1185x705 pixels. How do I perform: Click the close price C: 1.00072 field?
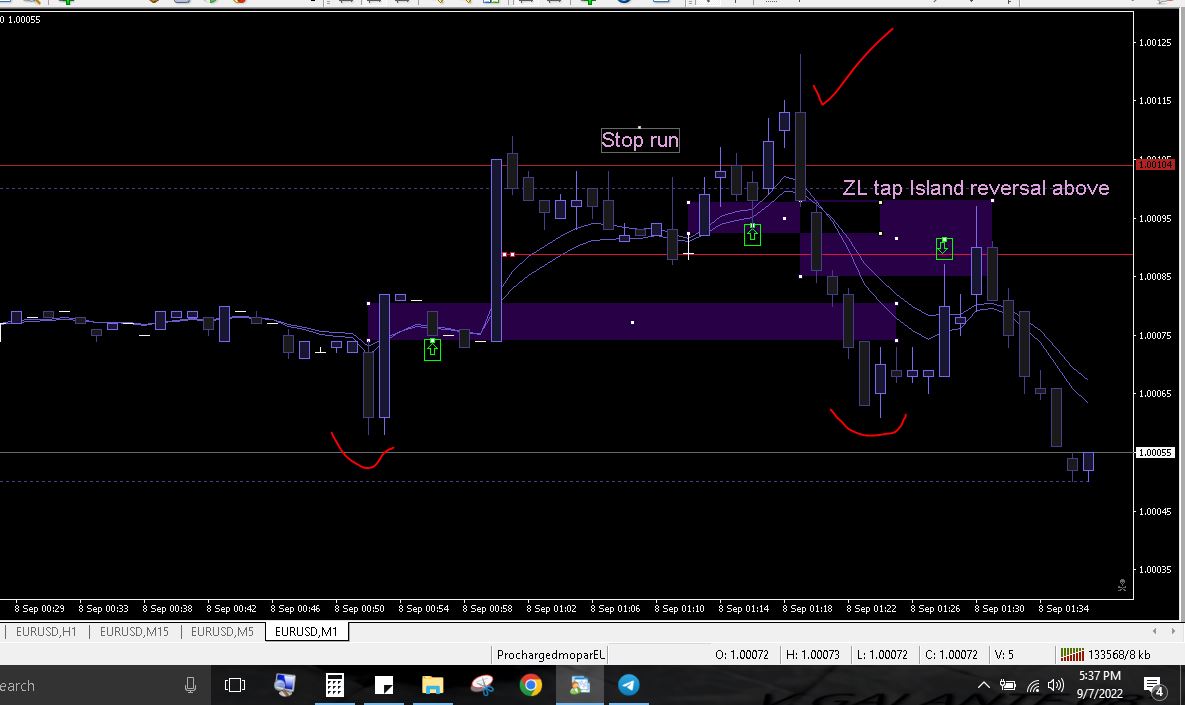[x=951, y=654]
